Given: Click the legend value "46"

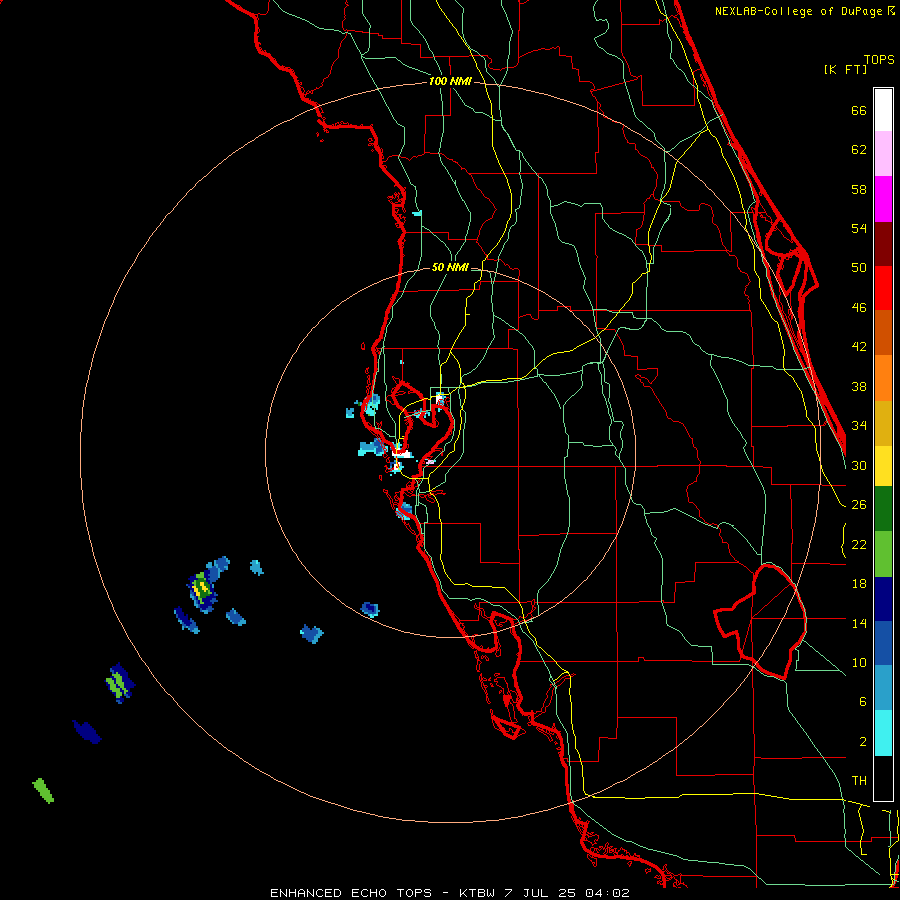Looking at the screenshot, I should coord(859,308).
